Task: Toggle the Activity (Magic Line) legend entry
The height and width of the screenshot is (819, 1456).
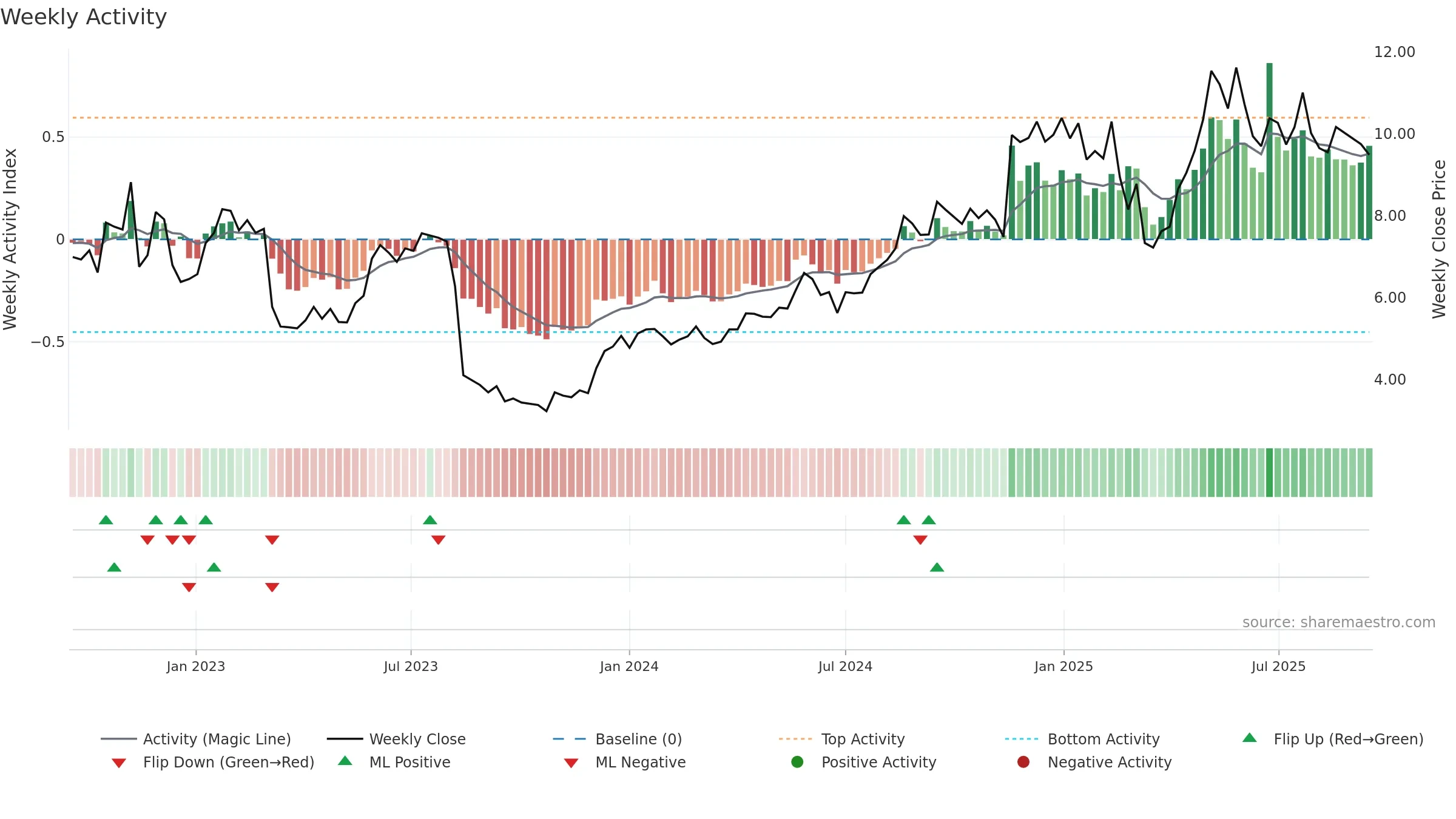Action: (x=196, y=739)
